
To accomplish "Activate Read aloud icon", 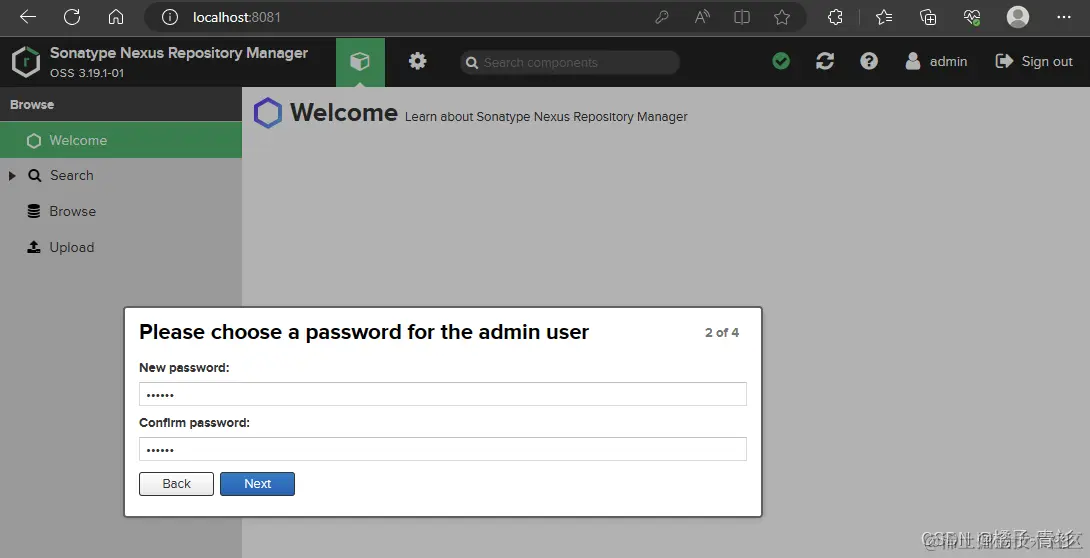I will point(702,17).
